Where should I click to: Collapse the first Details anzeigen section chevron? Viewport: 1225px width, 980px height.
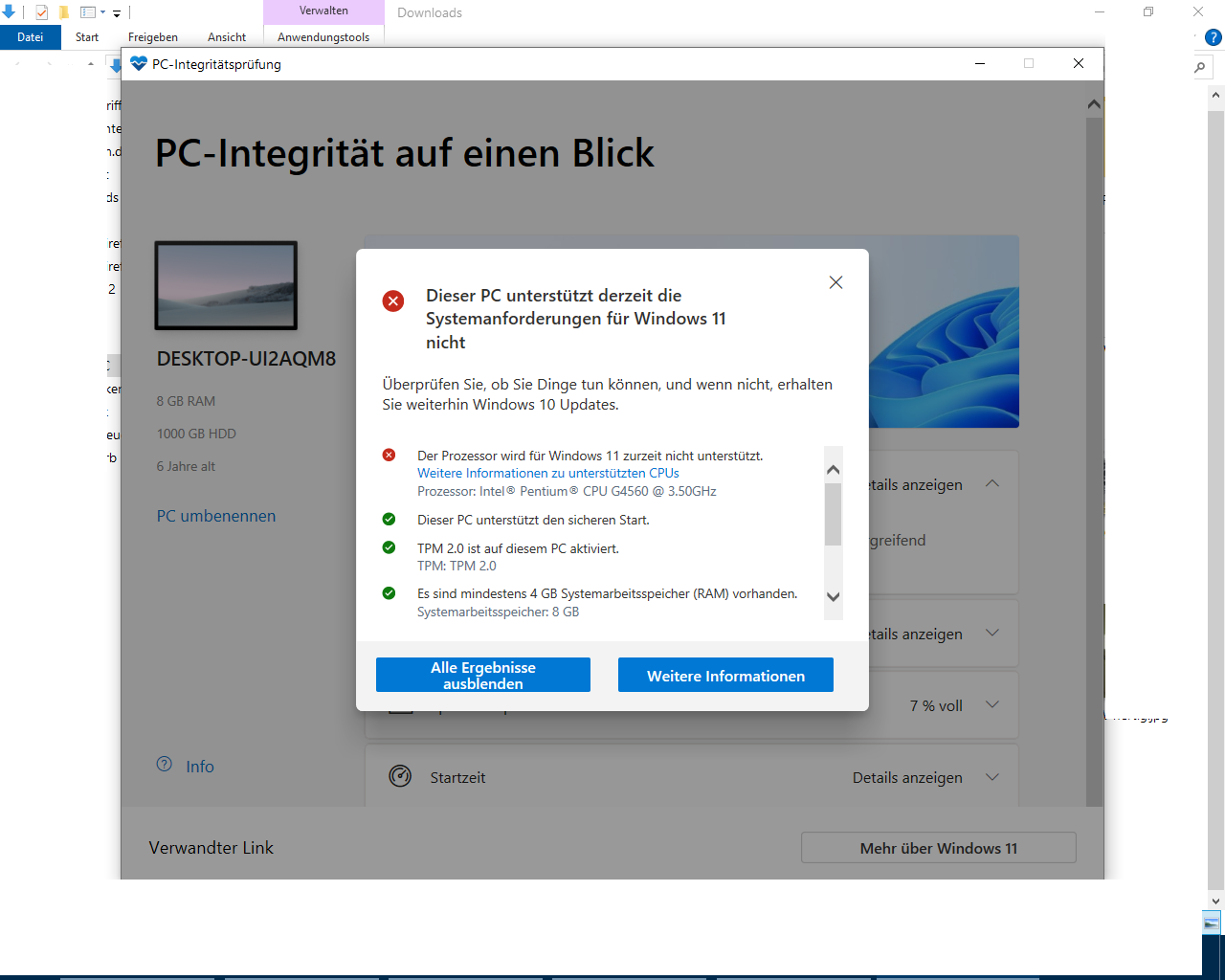click(992, 483)
